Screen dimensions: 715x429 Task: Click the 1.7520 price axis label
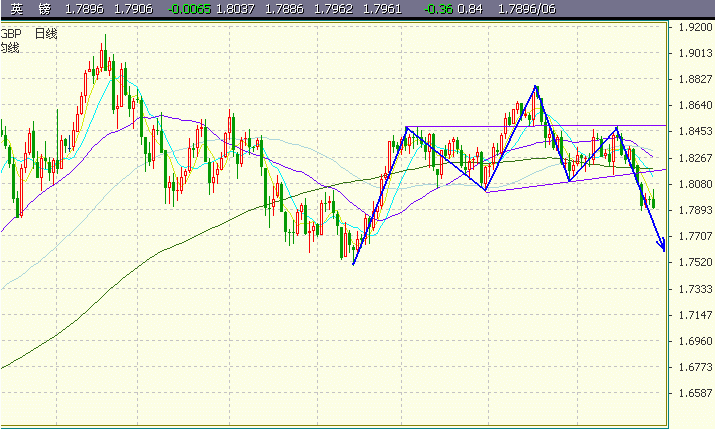point(693,263)
